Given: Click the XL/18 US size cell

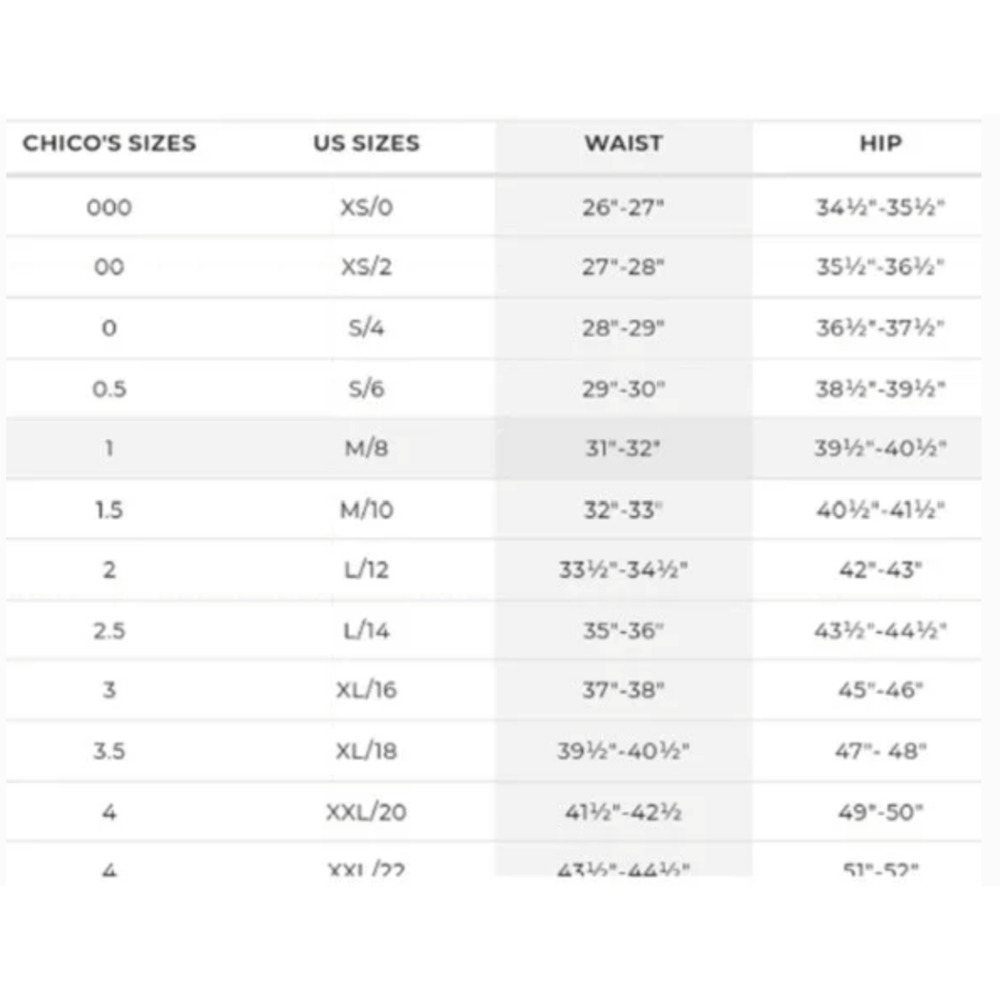Looking at the screenshot, I should pyautogui.click(x=367, y=751).
